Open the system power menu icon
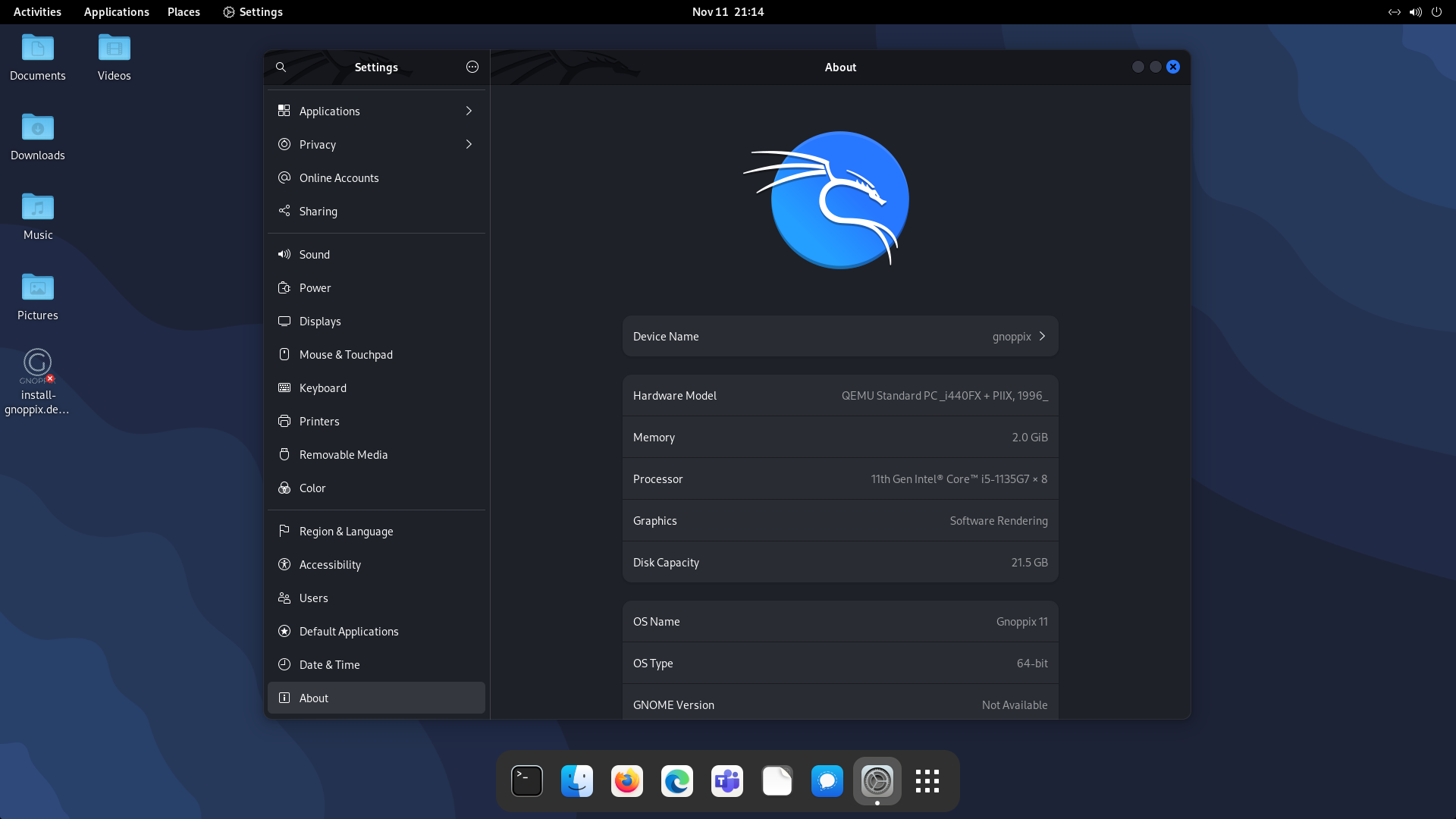This screenshot has height=819, width=1456. point(1436,12)
